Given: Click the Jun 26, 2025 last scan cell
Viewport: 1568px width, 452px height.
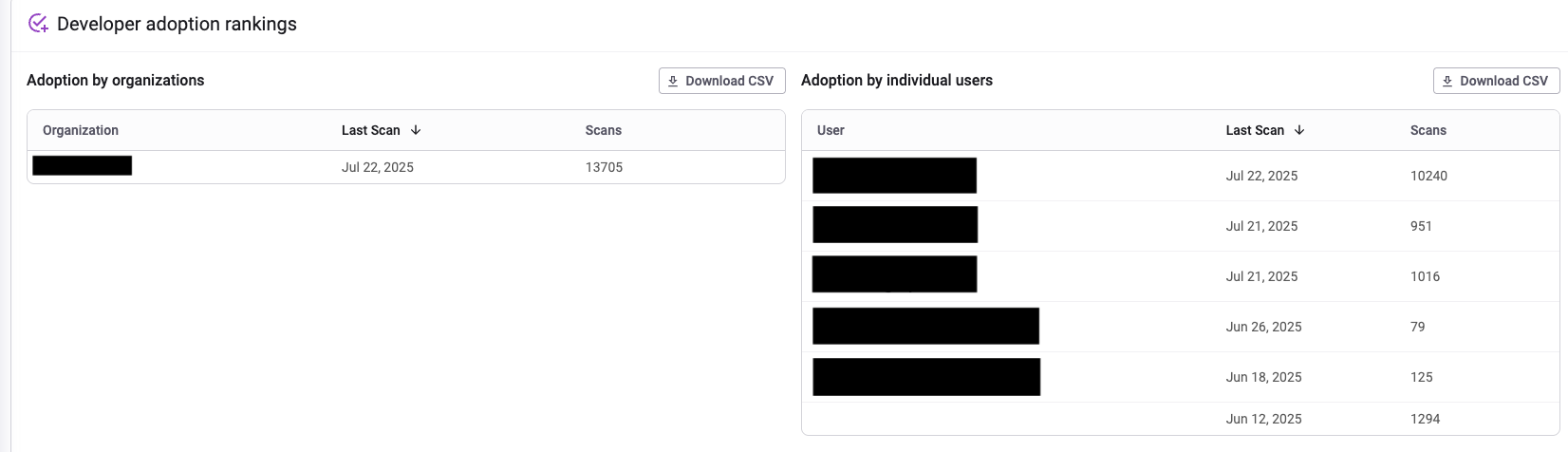Looking at the screenshot, I should (x=1263, y=327).
